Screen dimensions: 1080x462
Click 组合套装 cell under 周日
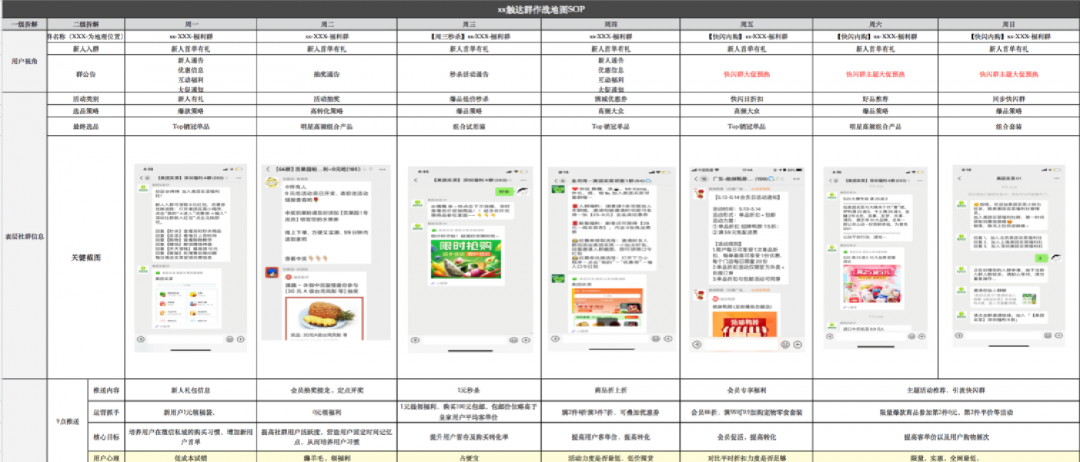[x=1008, y=127]
